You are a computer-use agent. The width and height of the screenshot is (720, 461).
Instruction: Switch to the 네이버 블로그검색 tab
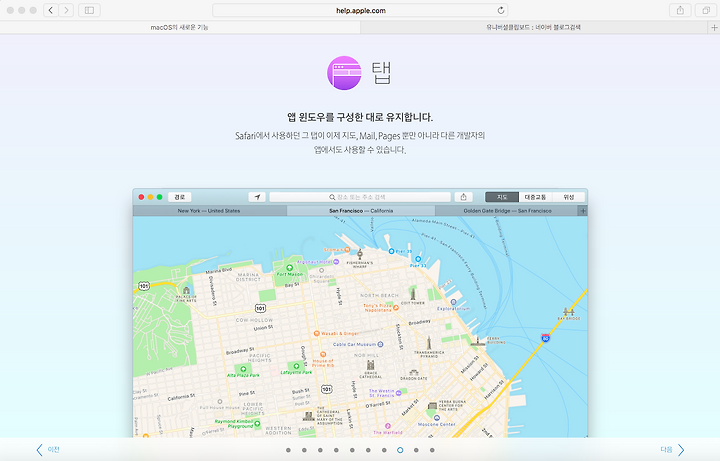pyautogui.click(x=534, y=28)
